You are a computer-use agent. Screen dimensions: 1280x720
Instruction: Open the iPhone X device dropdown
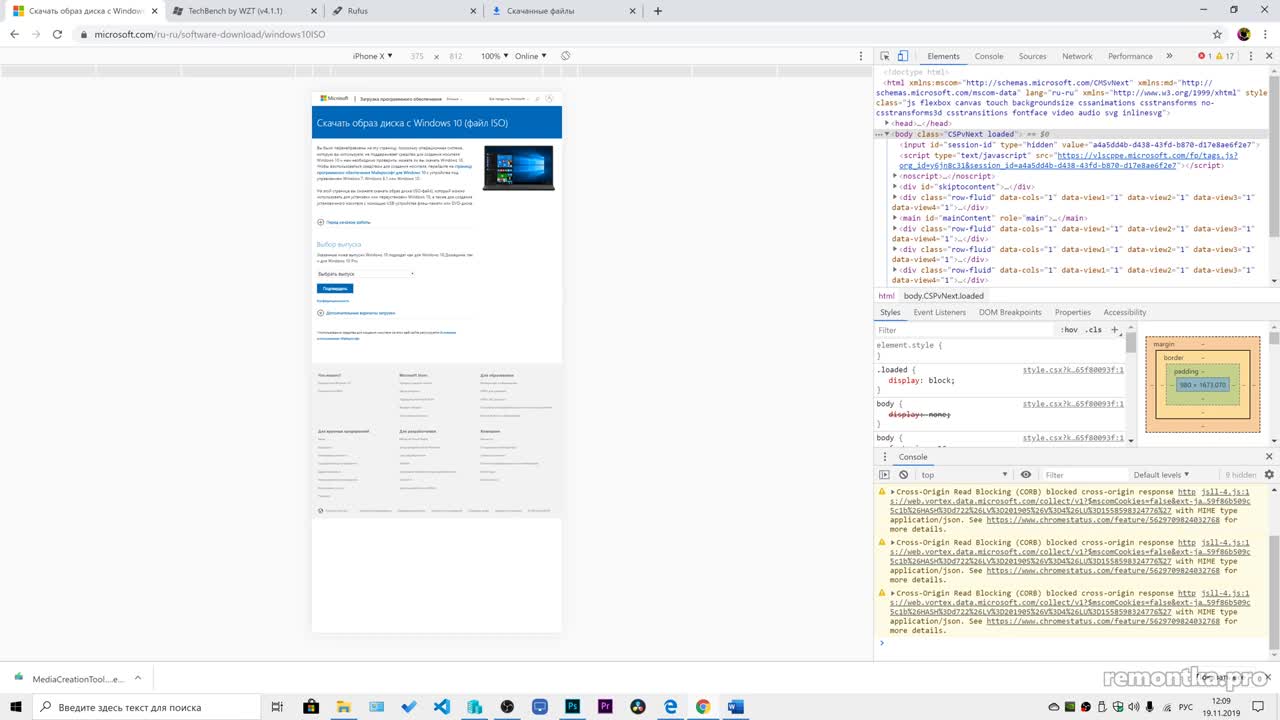click(x=372, y=56)
